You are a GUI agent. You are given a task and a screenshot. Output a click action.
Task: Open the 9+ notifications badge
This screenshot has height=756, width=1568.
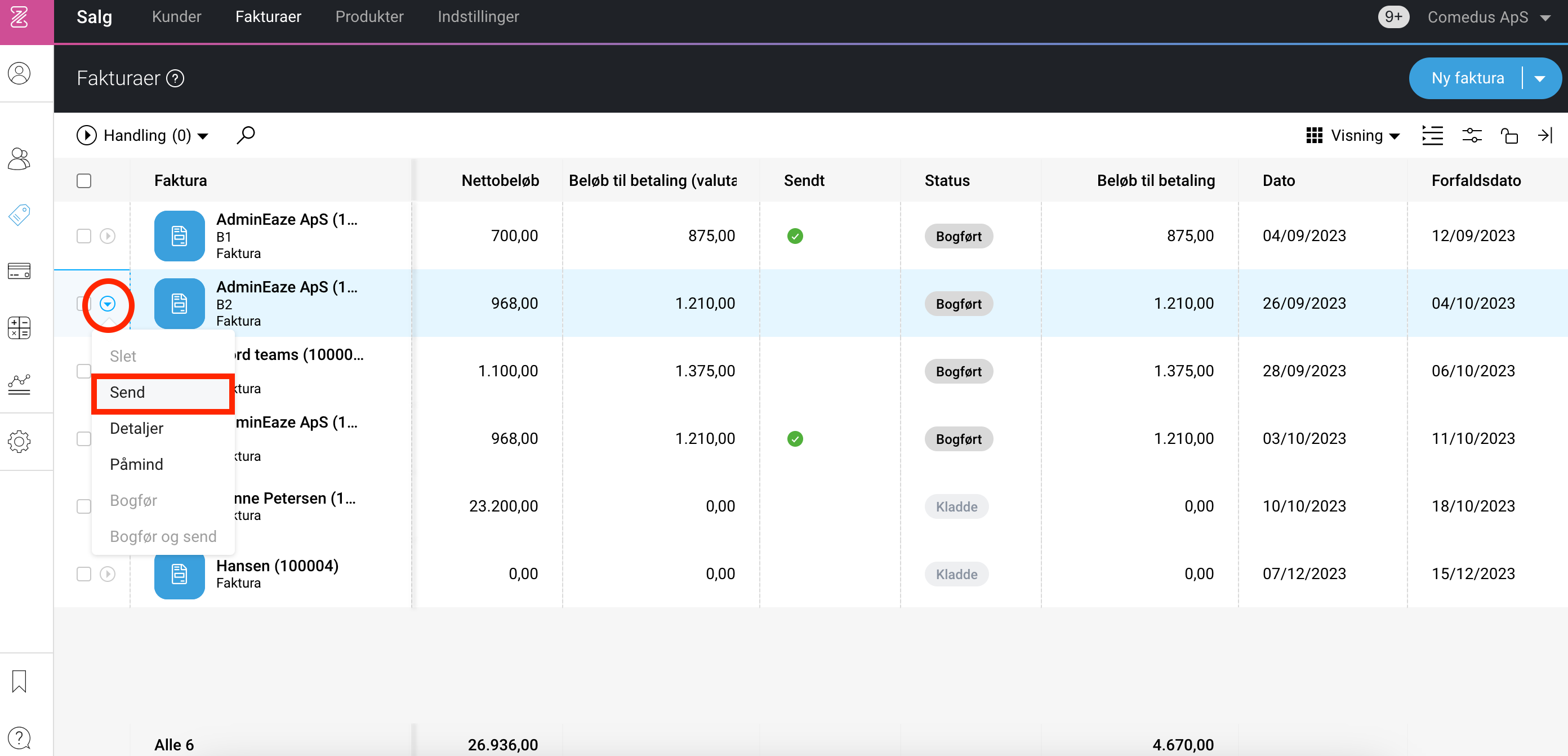[1393, 17]
